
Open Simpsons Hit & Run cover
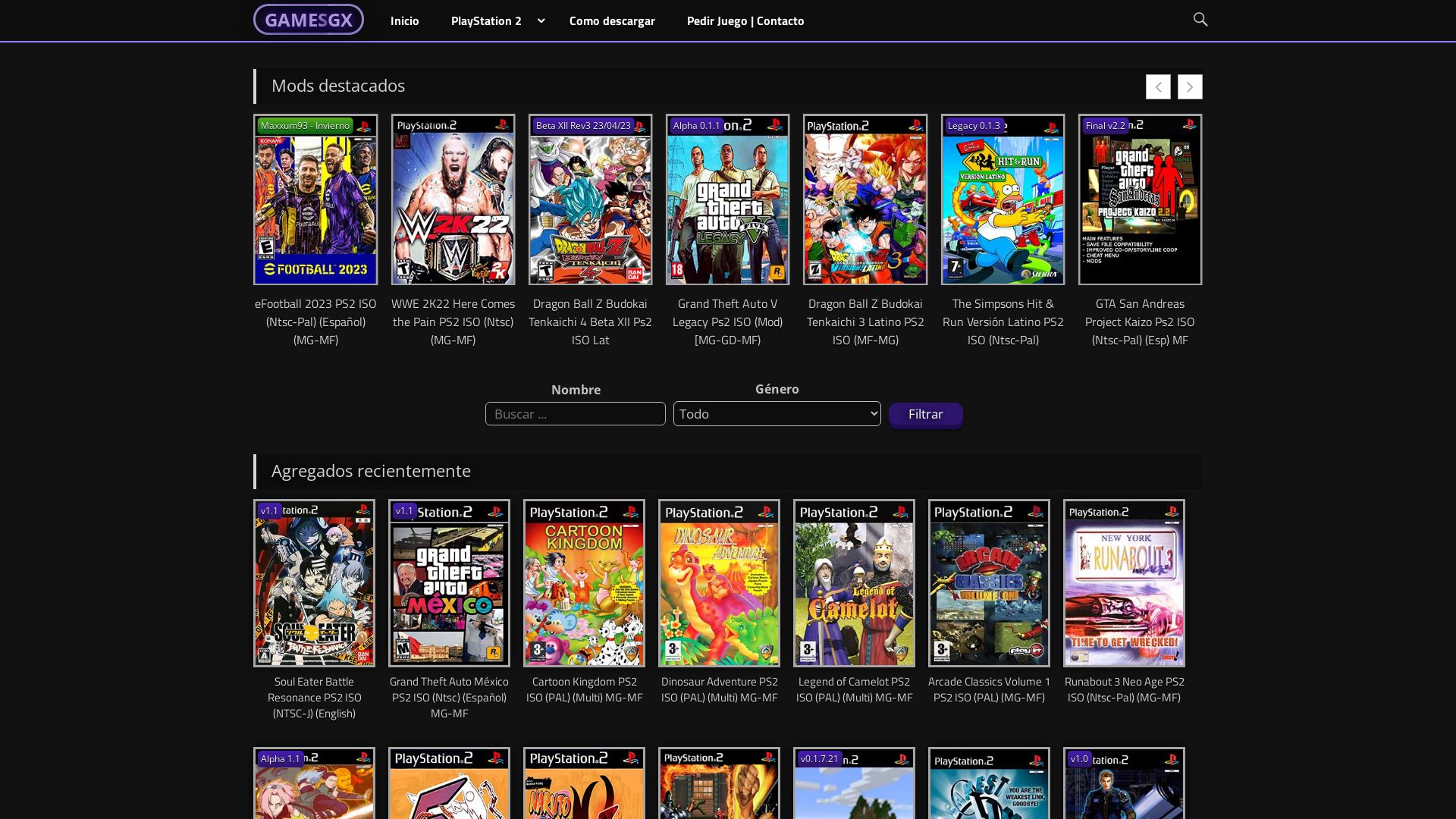pos(1003,199)
